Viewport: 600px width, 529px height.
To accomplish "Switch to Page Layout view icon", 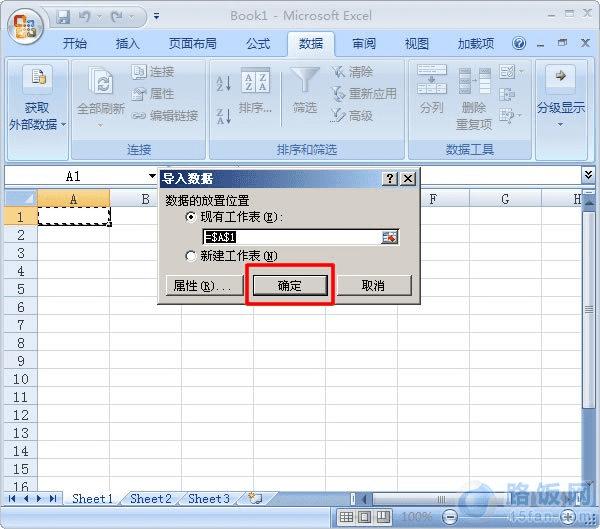I will pyautogui.click(x=364, y=518).
